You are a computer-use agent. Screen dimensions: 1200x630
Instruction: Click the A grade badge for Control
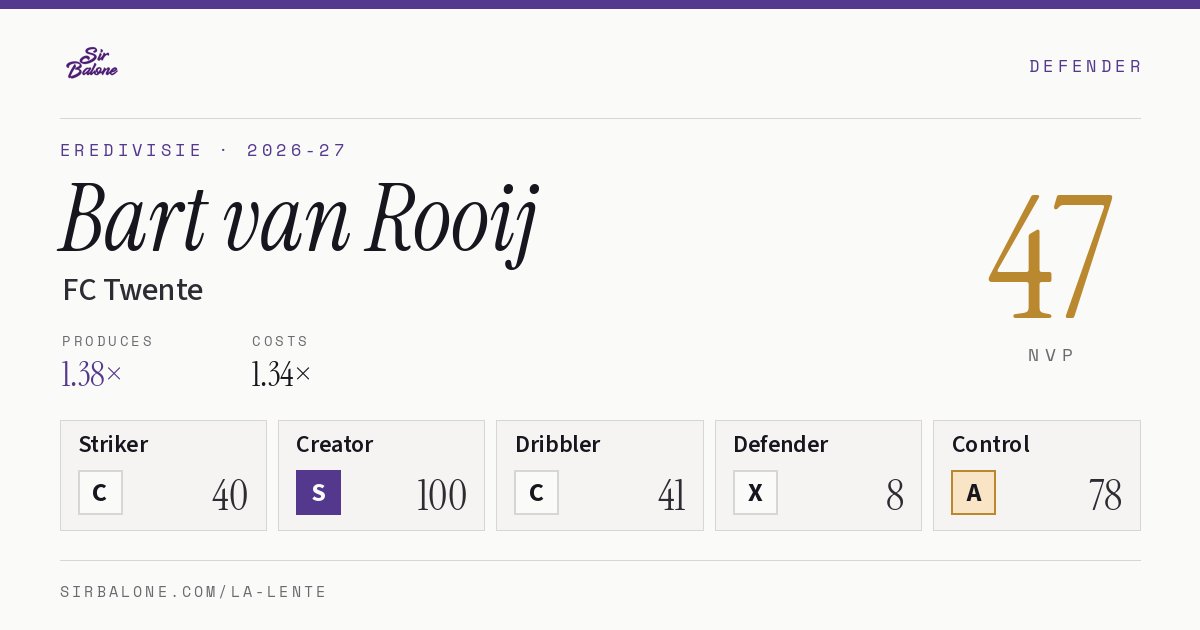coord(973,492)
